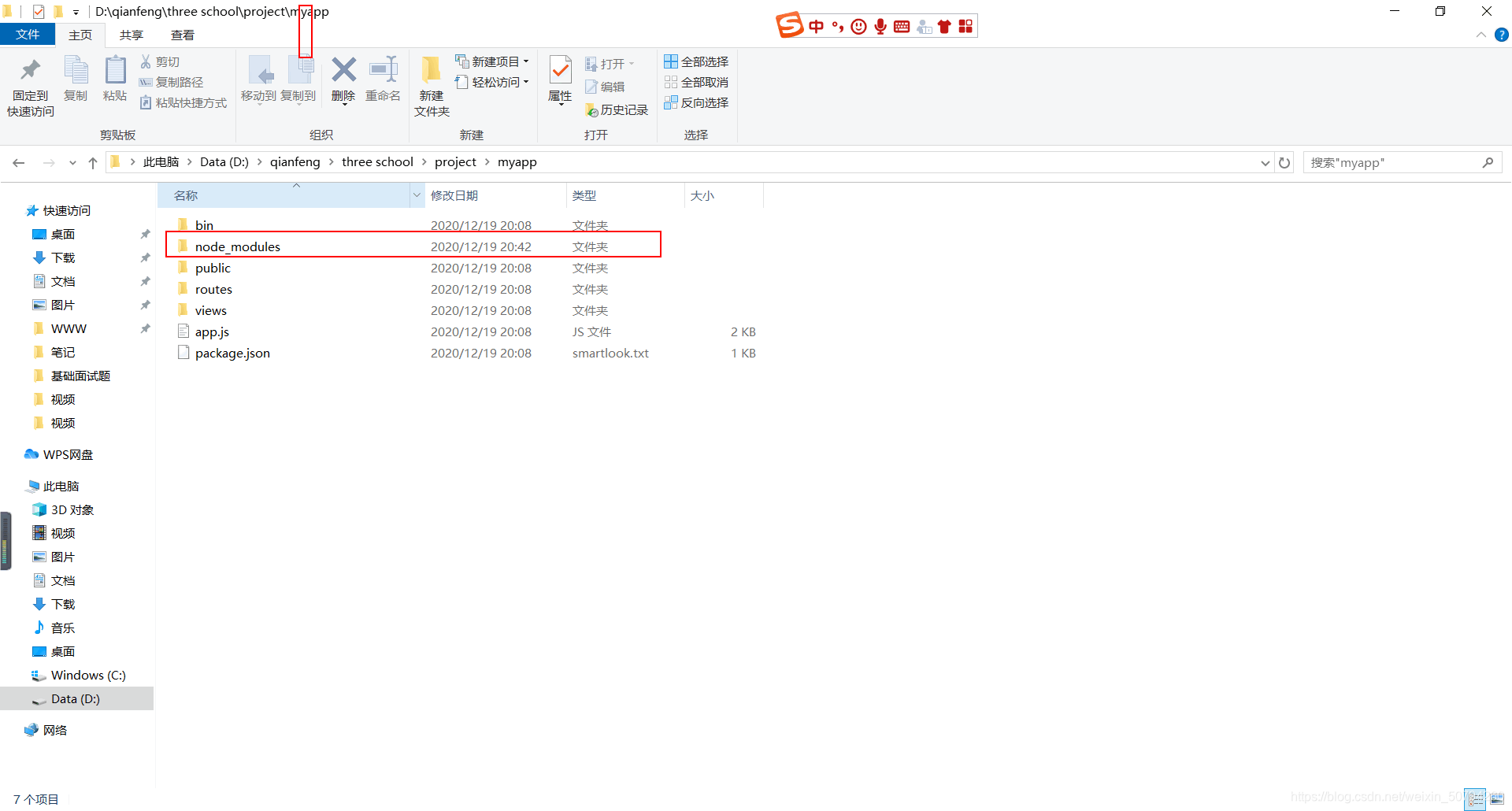Click Invert selection (反向选择)
The height and width of the screenshot is (811, 1512).
(696, 102)
